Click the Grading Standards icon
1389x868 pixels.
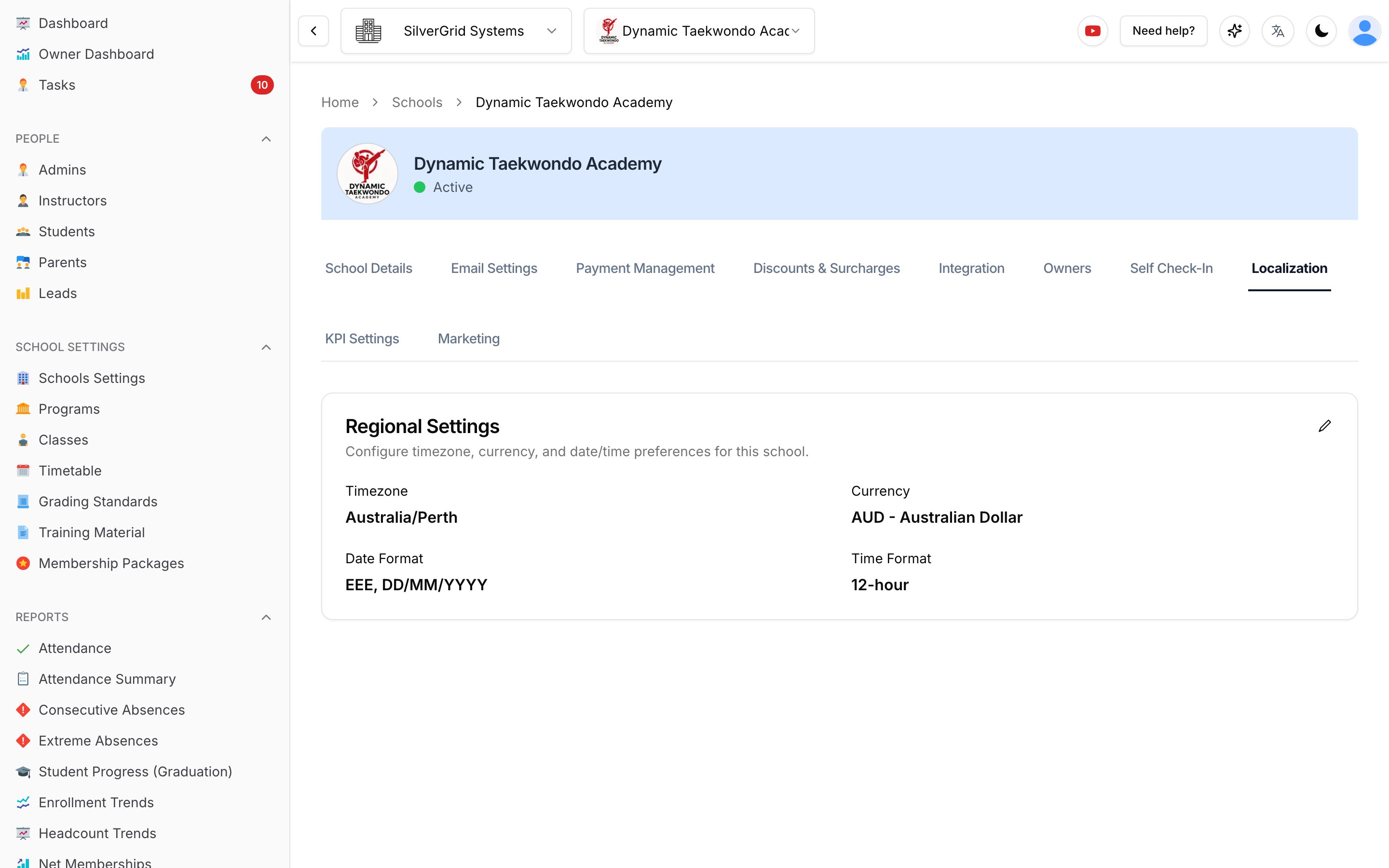point(23,502)
